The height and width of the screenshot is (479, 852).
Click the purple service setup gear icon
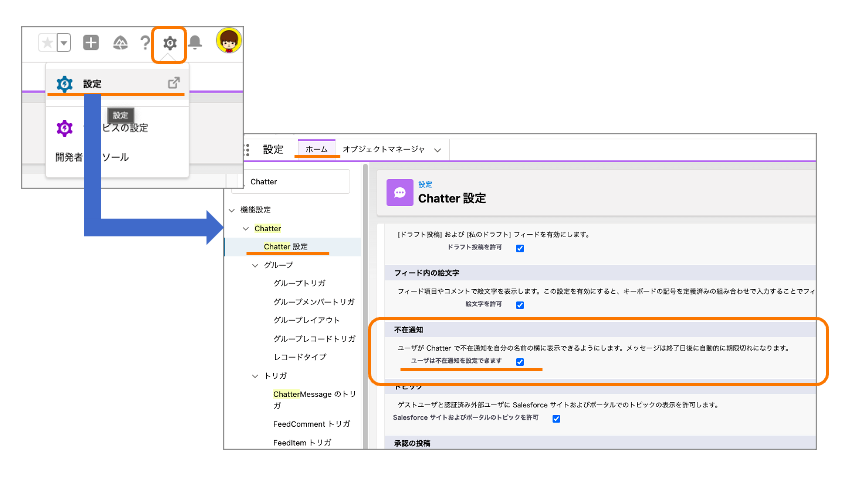(x=65, y=128)
